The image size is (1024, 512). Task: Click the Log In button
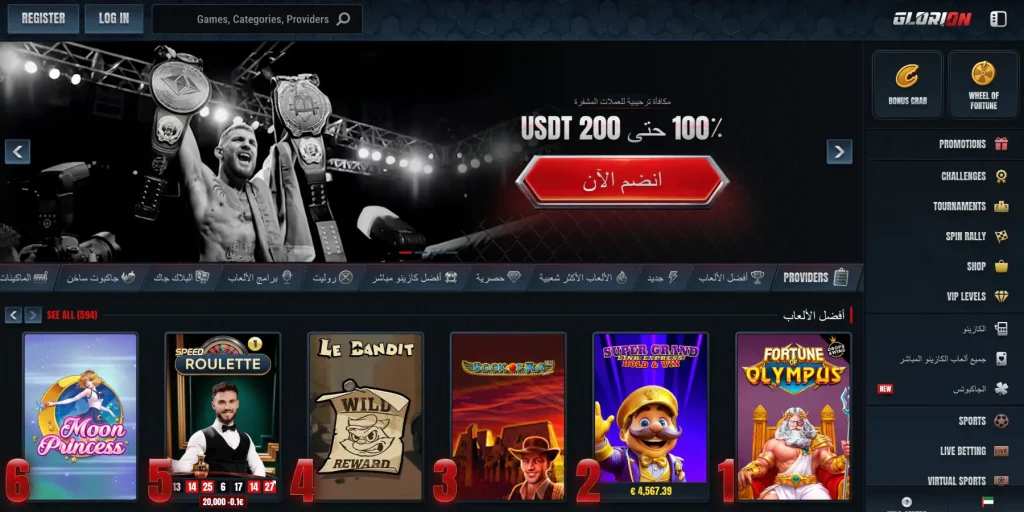pos(114,19)
